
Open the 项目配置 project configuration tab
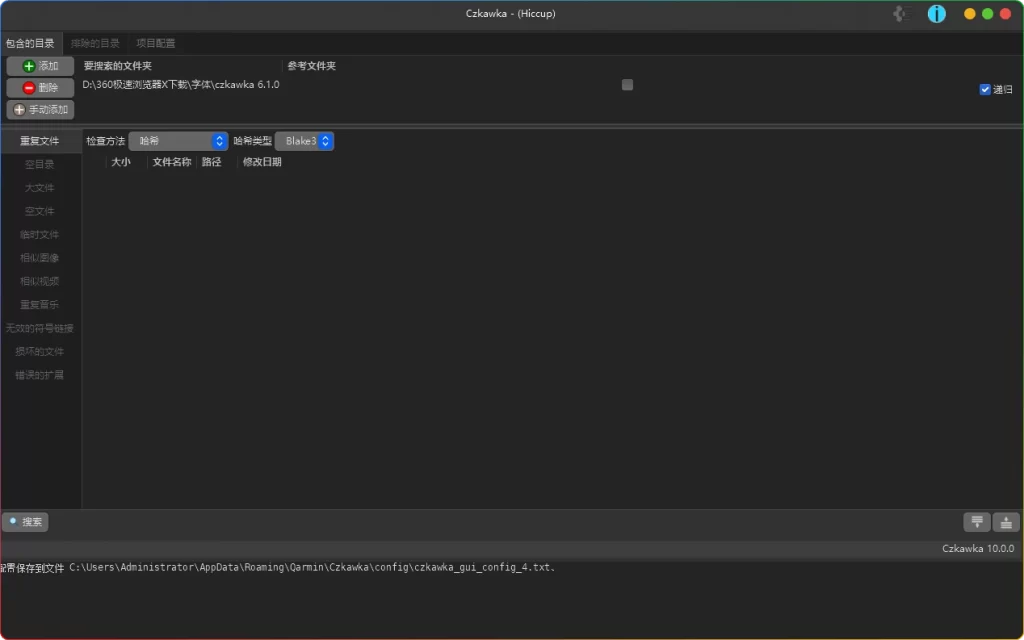pyautogui.click(x=155, y=42)
